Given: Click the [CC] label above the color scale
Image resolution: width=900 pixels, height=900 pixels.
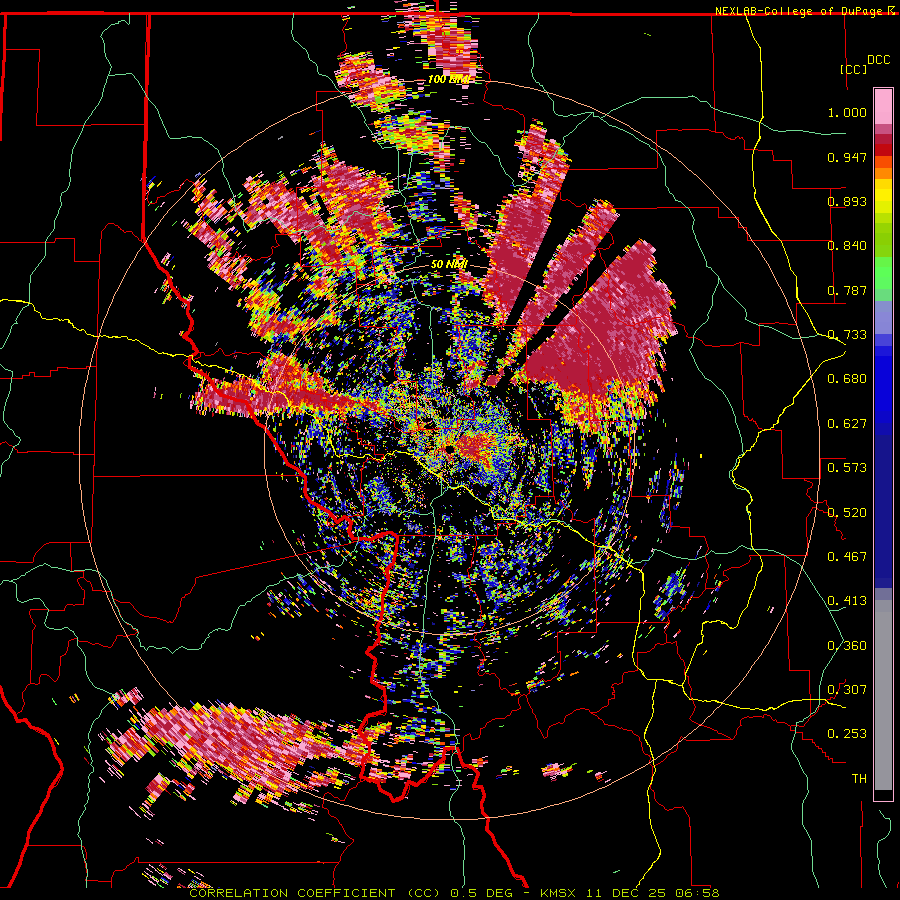Looking at the screenshot, I should pyautogui.click(x=853, y=69).
